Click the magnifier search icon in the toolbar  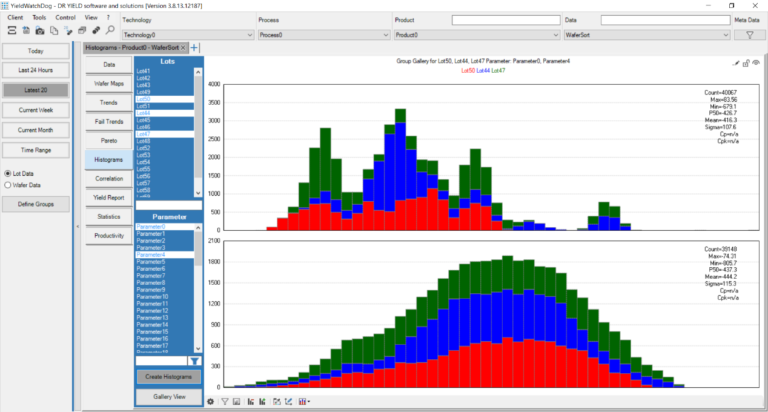point(110,30)
